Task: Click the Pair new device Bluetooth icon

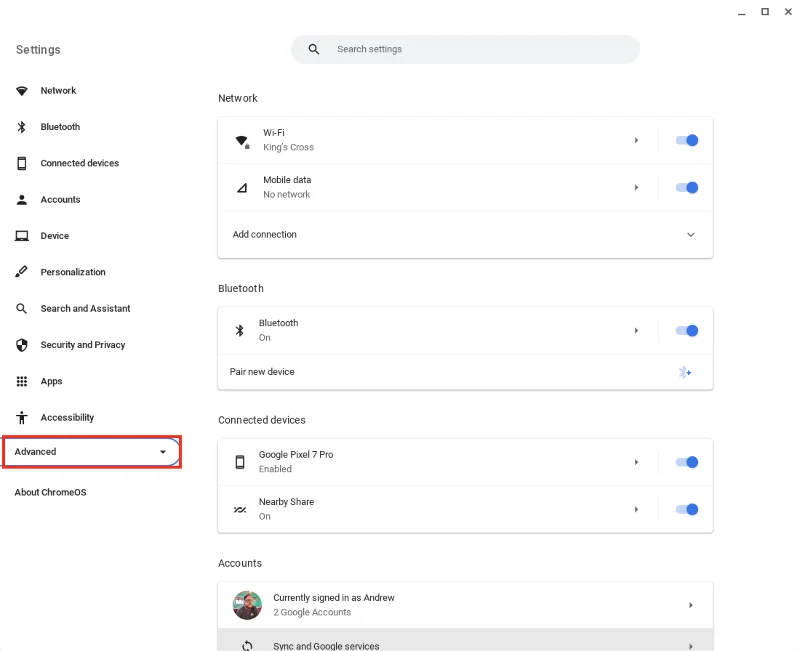Action: 685,371
